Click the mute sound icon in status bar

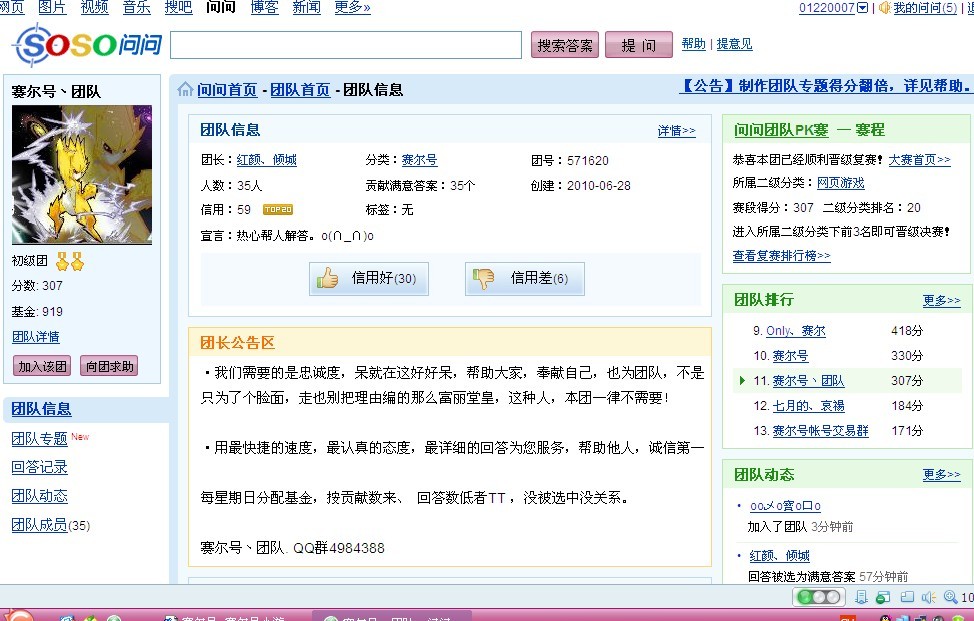pyautogui.click(x=929, y=597)
